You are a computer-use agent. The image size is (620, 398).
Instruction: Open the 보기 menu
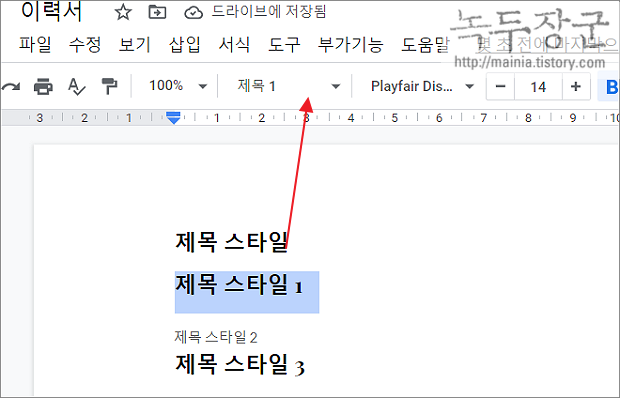click(135, 44)
